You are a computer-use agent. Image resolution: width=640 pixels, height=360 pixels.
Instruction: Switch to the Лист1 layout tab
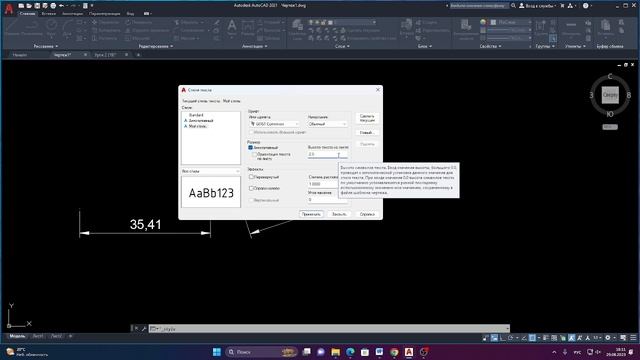[38, 336]
